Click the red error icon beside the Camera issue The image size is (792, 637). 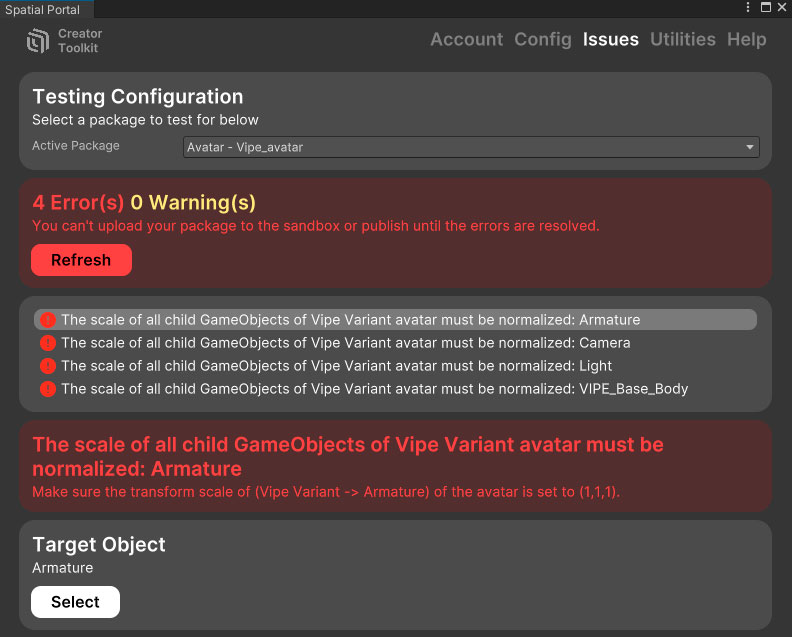click(48, 343)
